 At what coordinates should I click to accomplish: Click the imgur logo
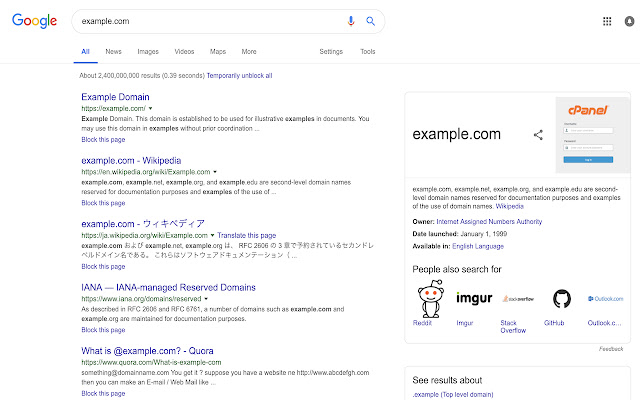coord(474,298)
